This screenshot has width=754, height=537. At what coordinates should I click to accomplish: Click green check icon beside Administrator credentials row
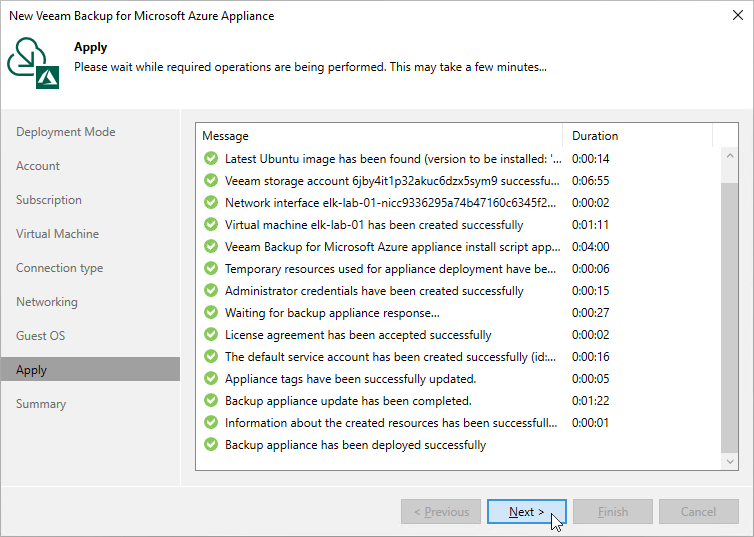coord(211,291)
